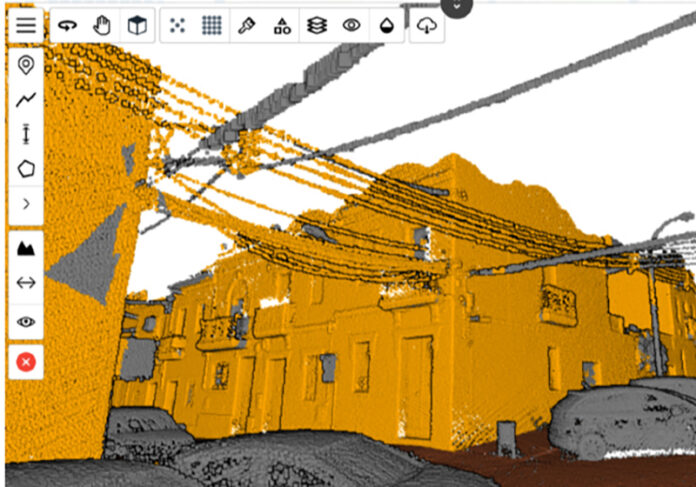Activate the pan hand tool
The height and width of the screenshot is (487, 696).
click(x=102, y=26)
